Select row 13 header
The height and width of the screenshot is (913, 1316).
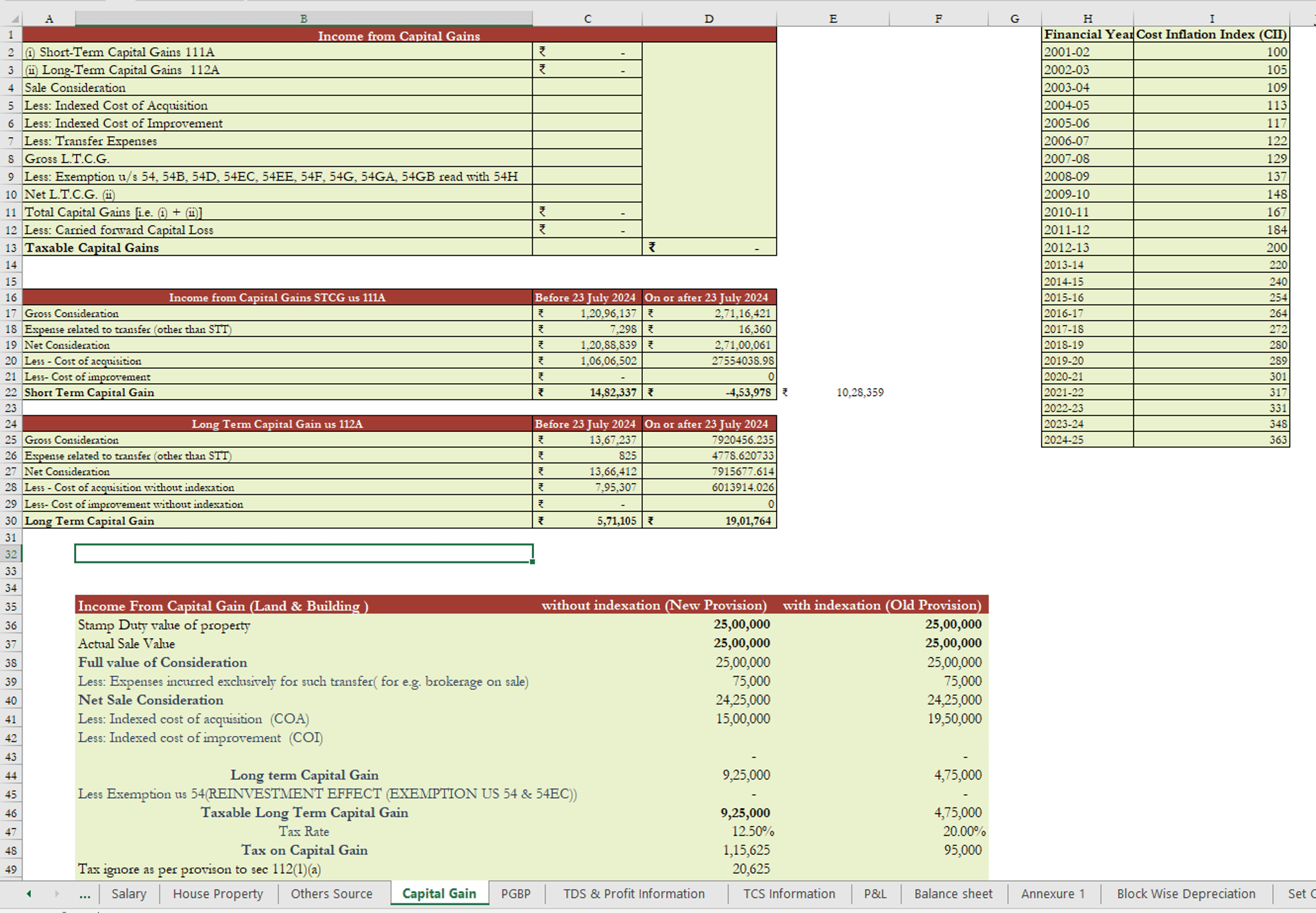pyautogui.click(x=11, y=247)
